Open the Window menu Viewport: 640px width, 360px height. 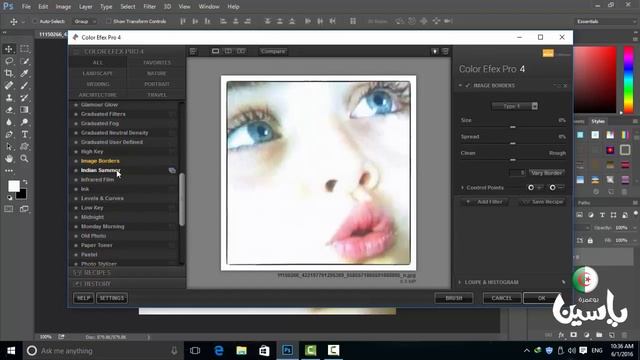(209, 7)
